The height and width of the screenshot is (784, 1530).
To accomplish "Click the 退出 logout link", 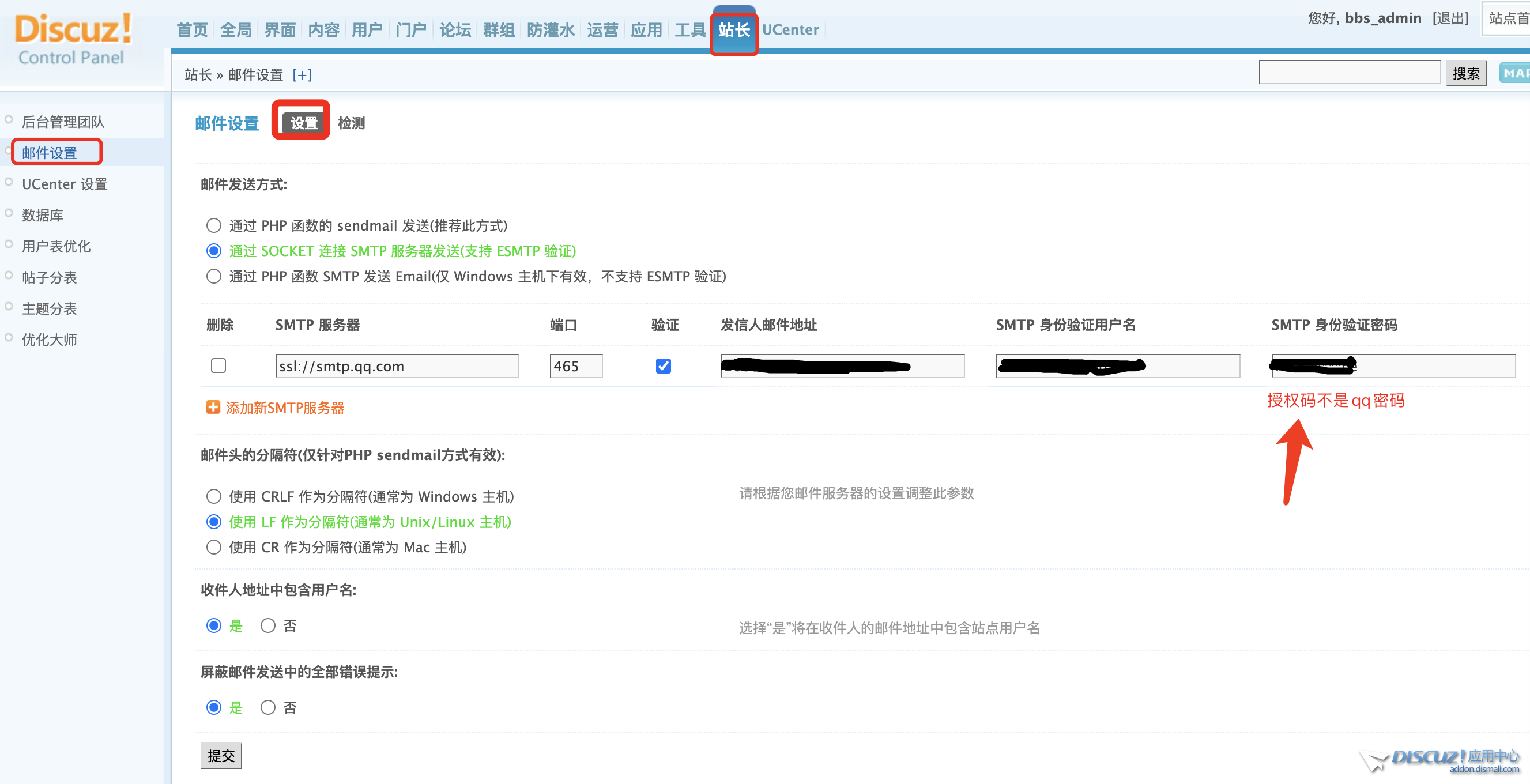I will click(1450, 18).
